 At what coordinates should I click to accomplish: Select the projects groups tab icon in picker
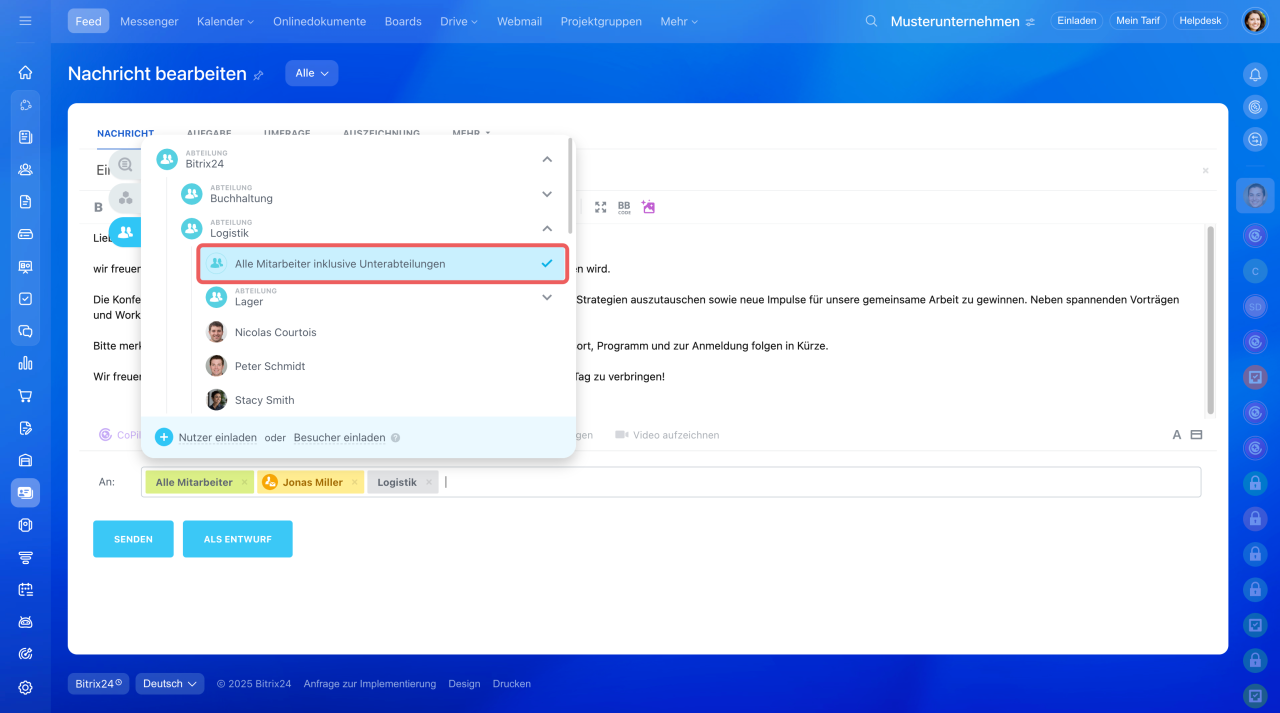click(125, 198)
